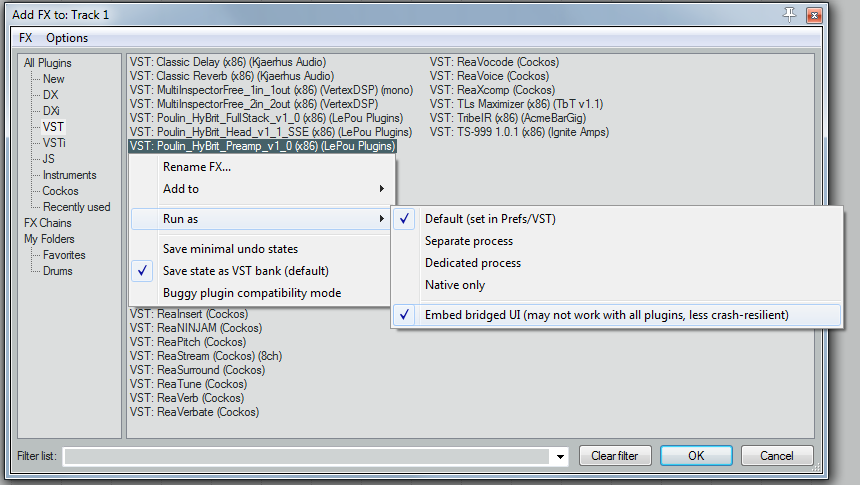Image resolution: width=860 pixels, height=485 pixels.
Task: Open the Options menu
Action: 67,38
